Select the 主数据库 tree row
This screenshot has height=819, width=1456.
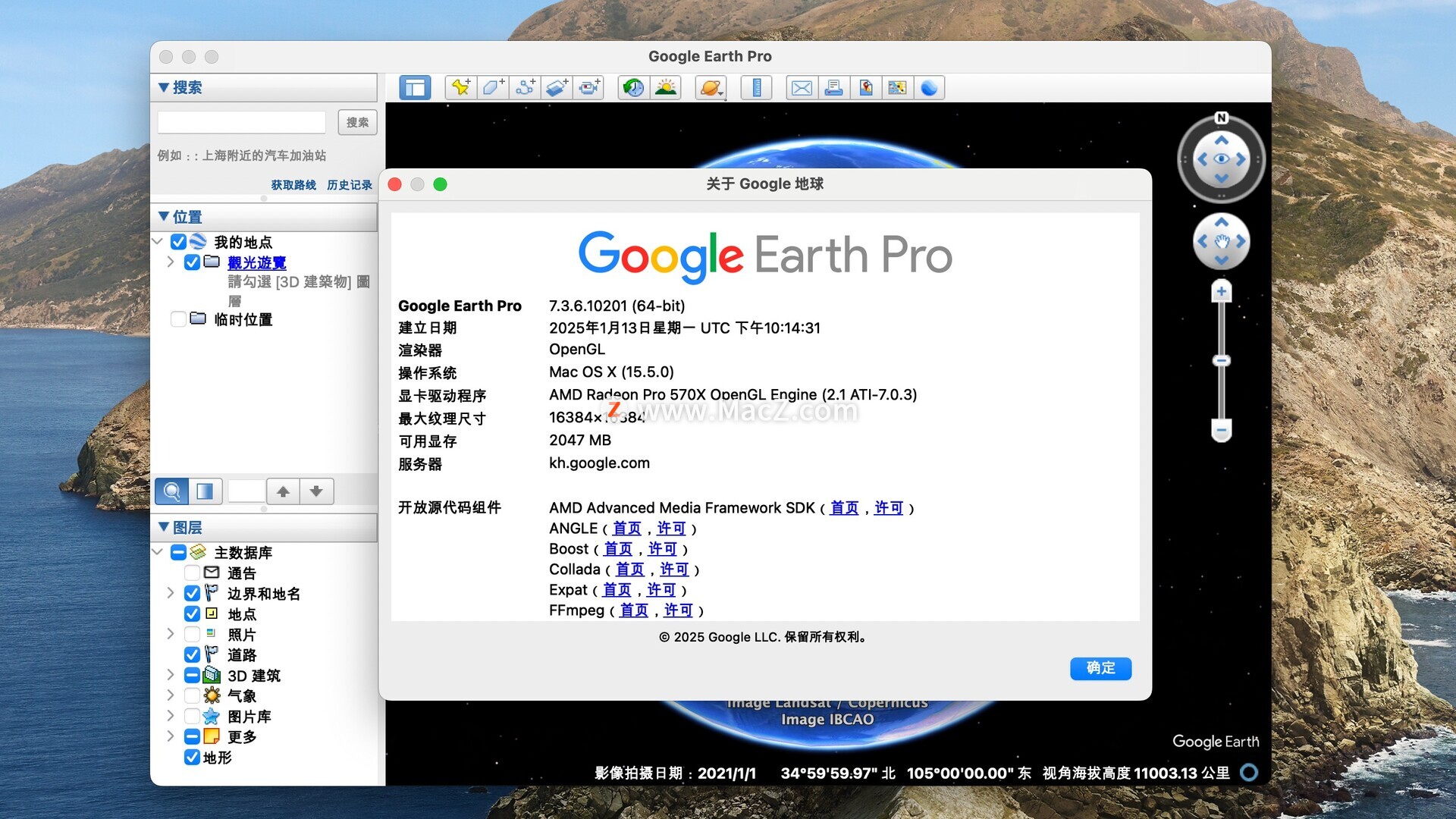coord(243,553)
